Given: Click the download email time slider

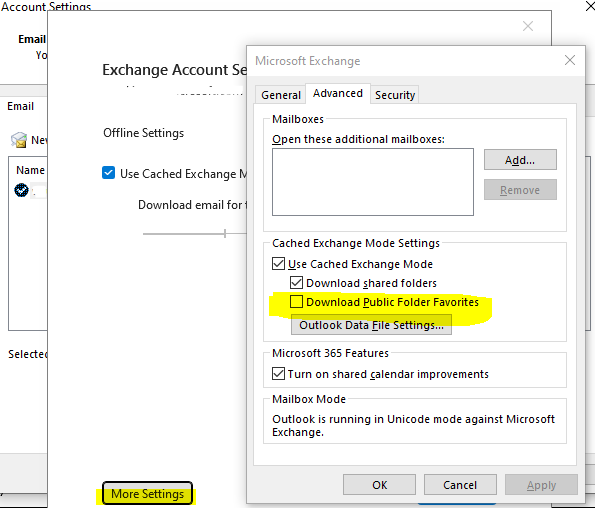Looking at the screenshot, I should [x=195, y=234].
